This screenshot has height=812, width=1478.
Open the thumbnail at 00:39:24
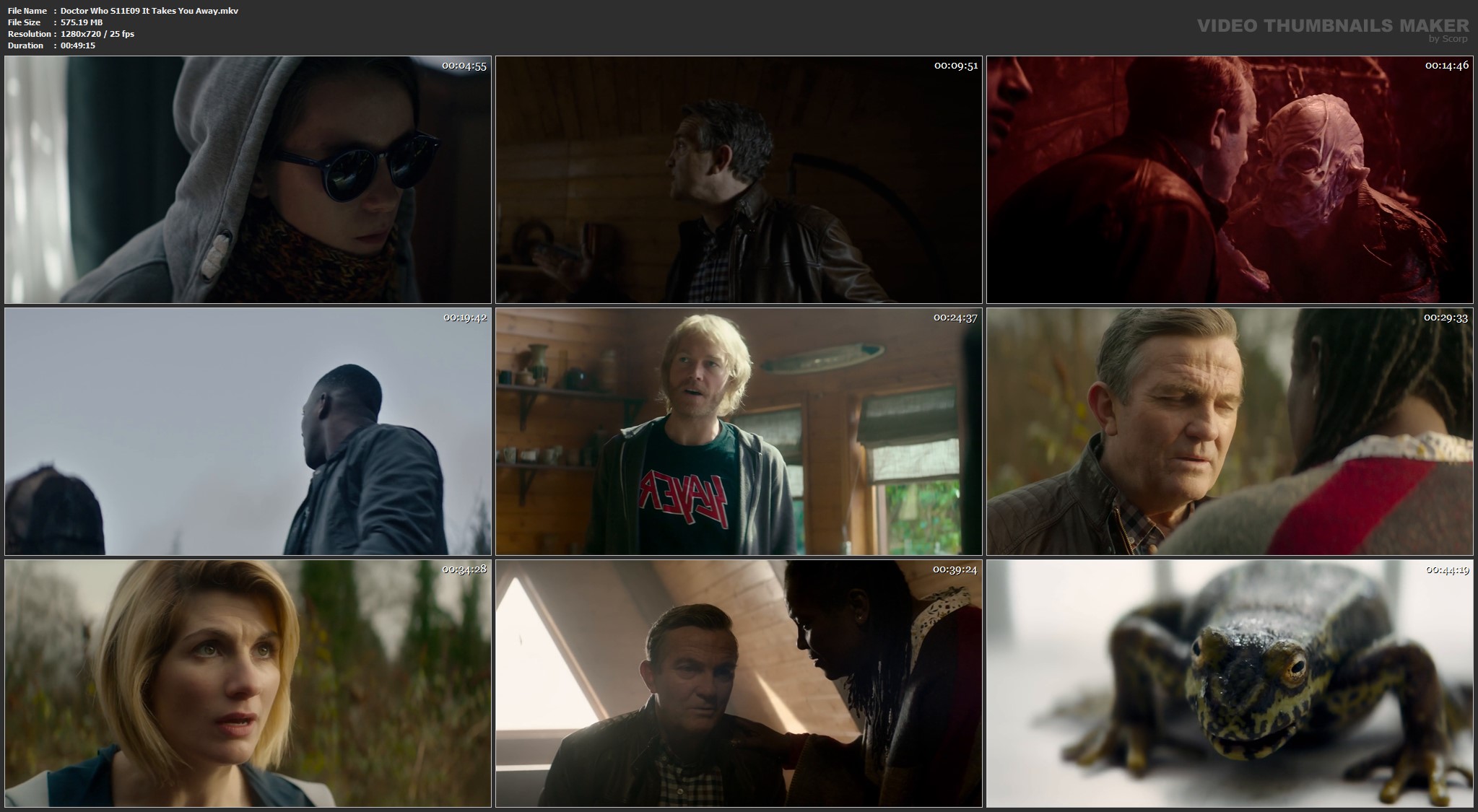click(739, 684)
